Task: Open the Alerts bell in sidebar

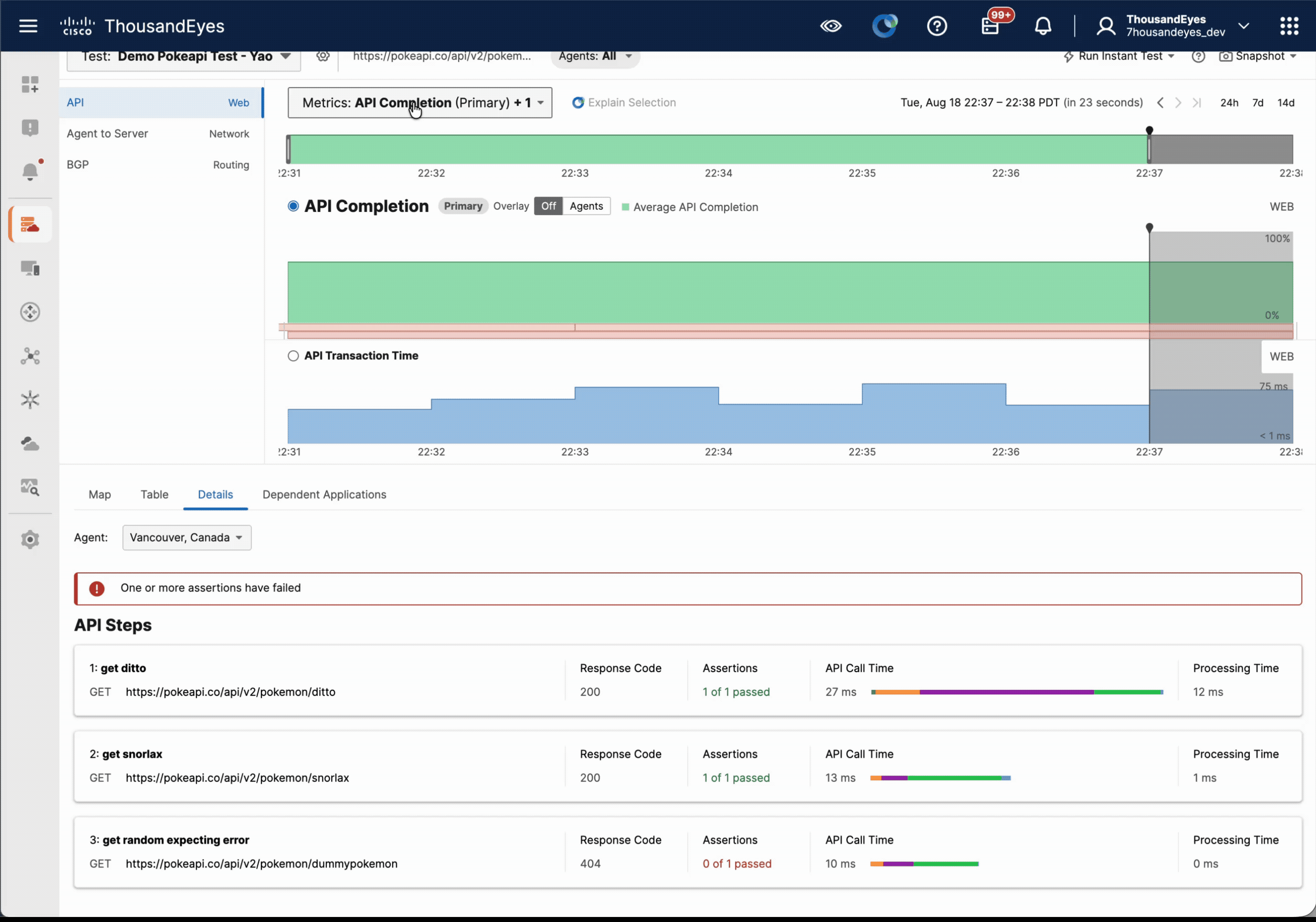Action: (30, 171)
